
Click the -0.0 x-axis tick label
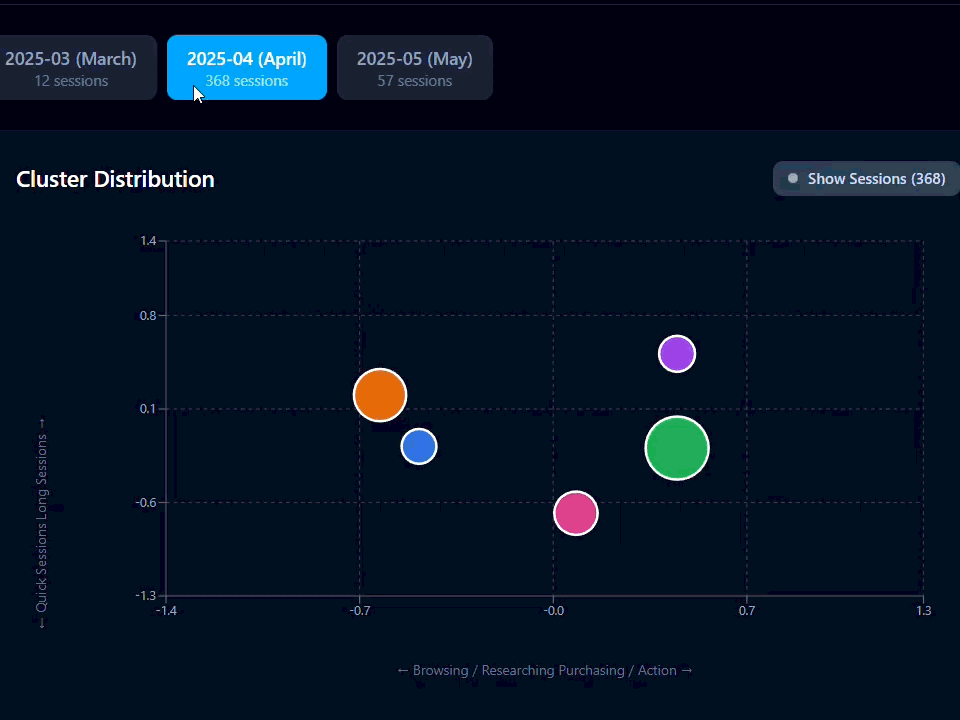tap(553, 611)
